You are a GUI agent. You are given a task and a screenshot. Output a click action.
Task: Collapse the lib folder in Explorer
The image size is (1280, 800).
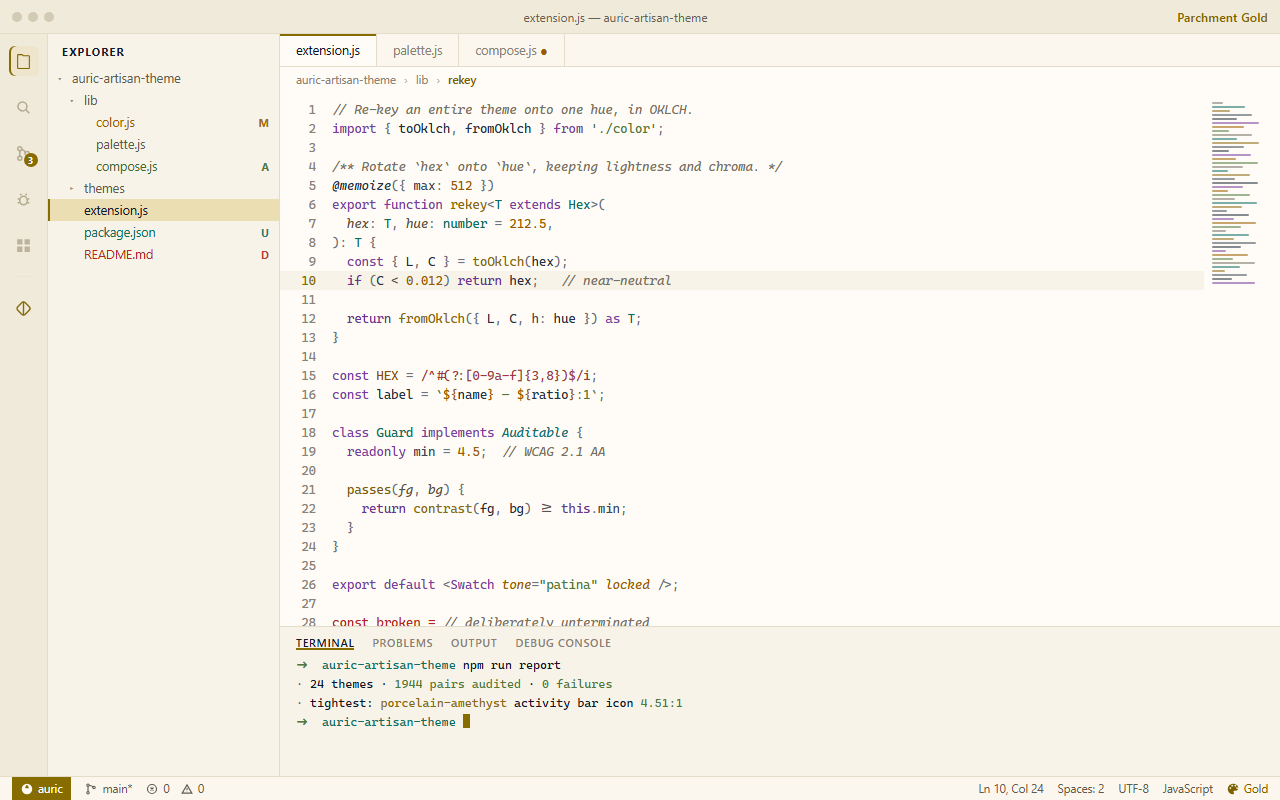click(x=164, y=100)
